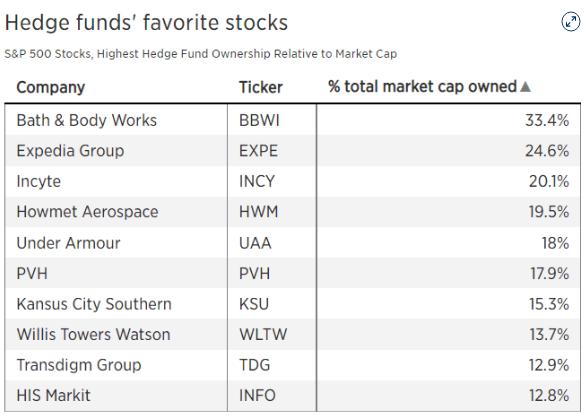
Task: Select the 12.8% value for INFO
Action: coord(549,395)
